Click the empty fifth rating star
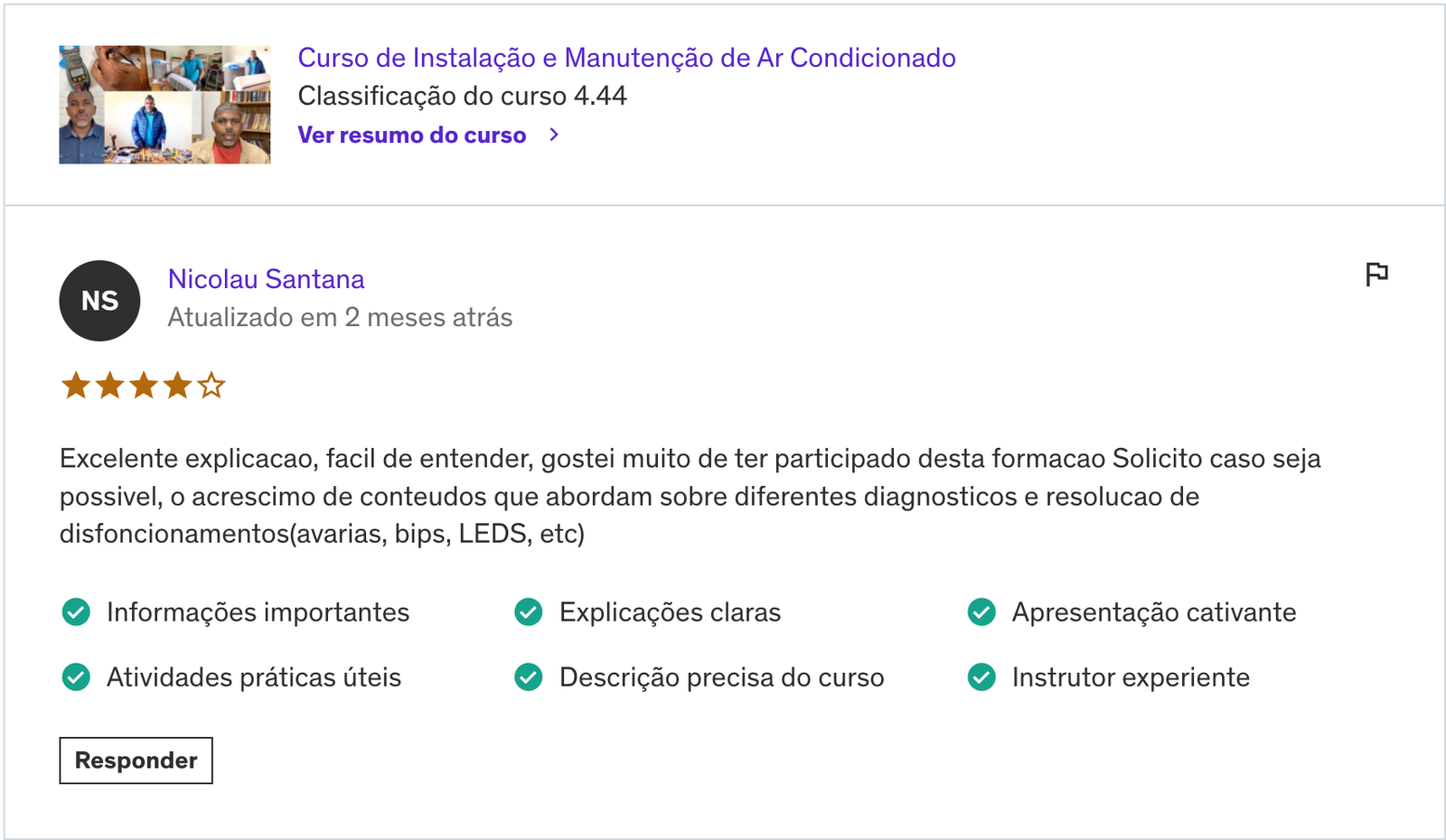Screen dimensions: 1446x840 [211, 386]
